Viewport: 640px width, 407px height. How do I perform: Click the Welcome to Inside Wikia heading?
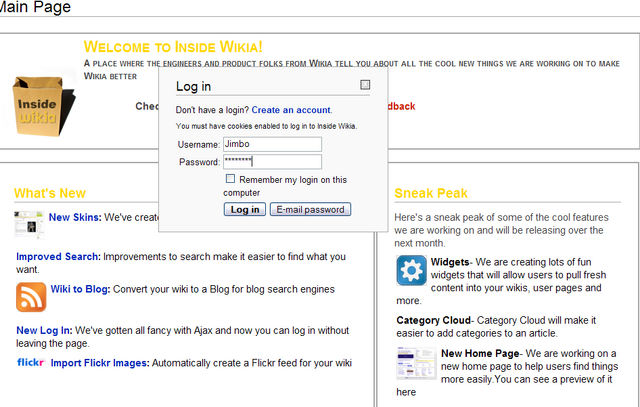pyautogui.click(x=173, y=47)
